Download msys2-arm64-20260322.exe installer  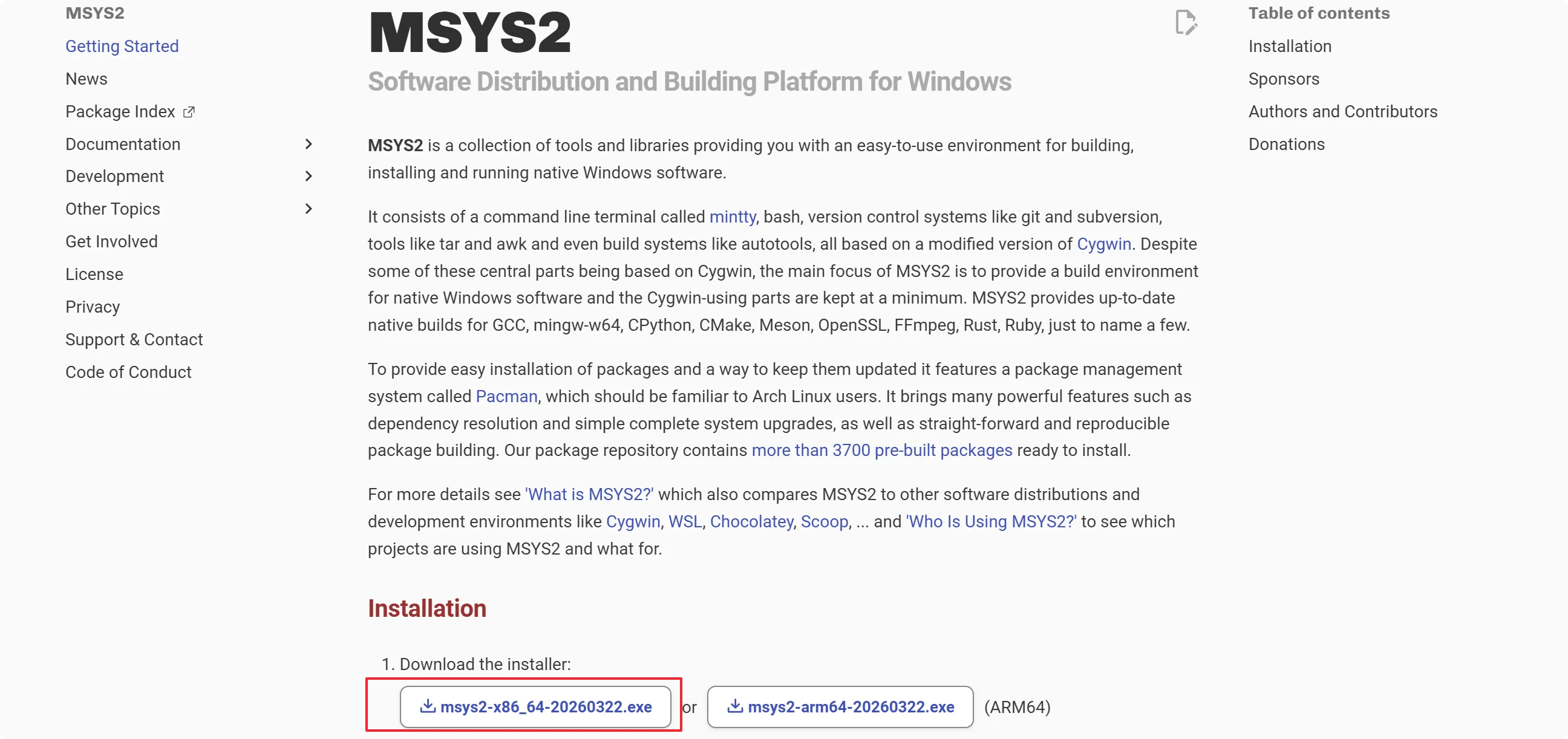[x=840, y=707]
